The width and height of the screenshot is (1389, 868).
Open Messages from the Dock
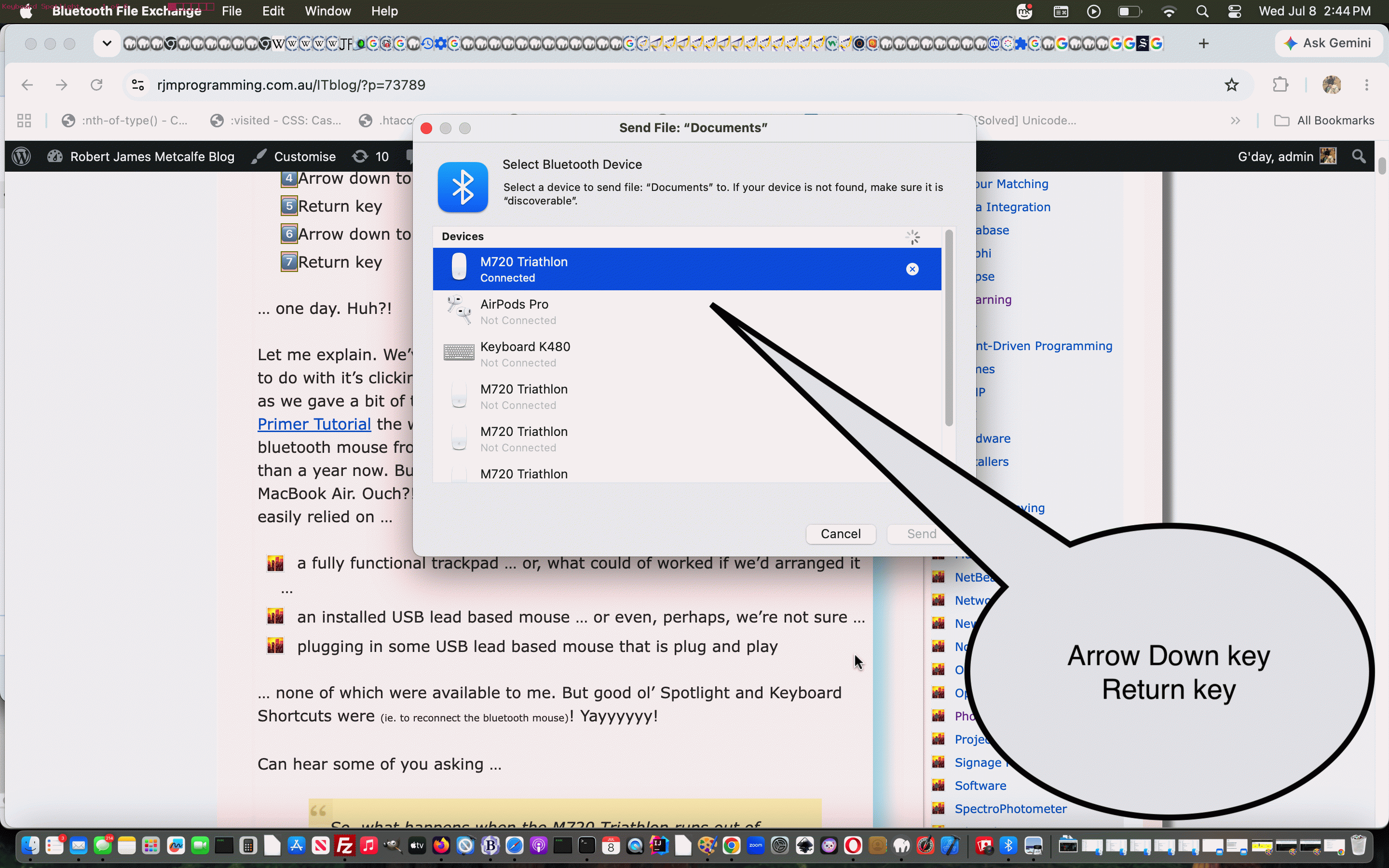click(103, 846)
